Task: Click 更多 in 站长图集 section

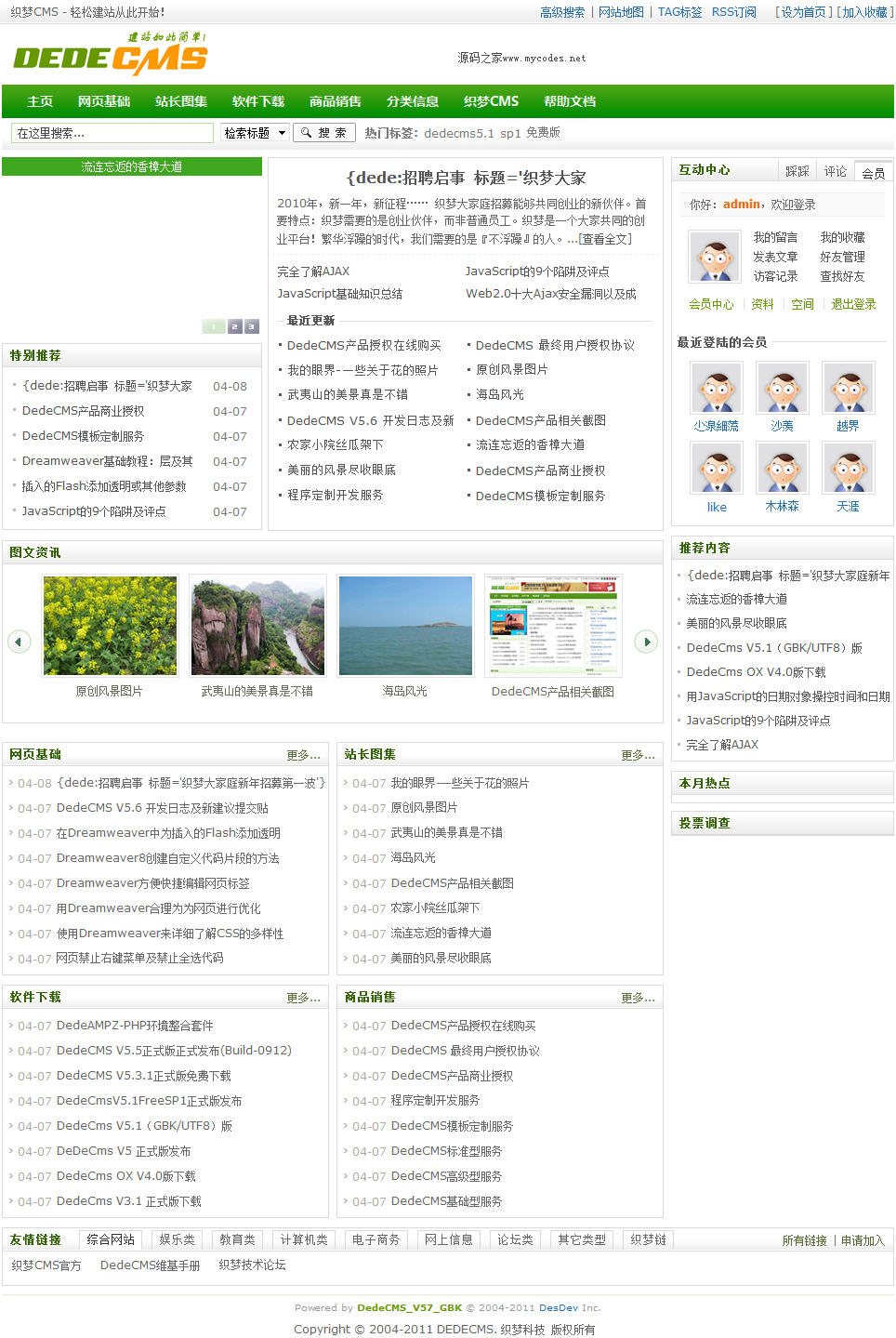Action: coord(638,755)
